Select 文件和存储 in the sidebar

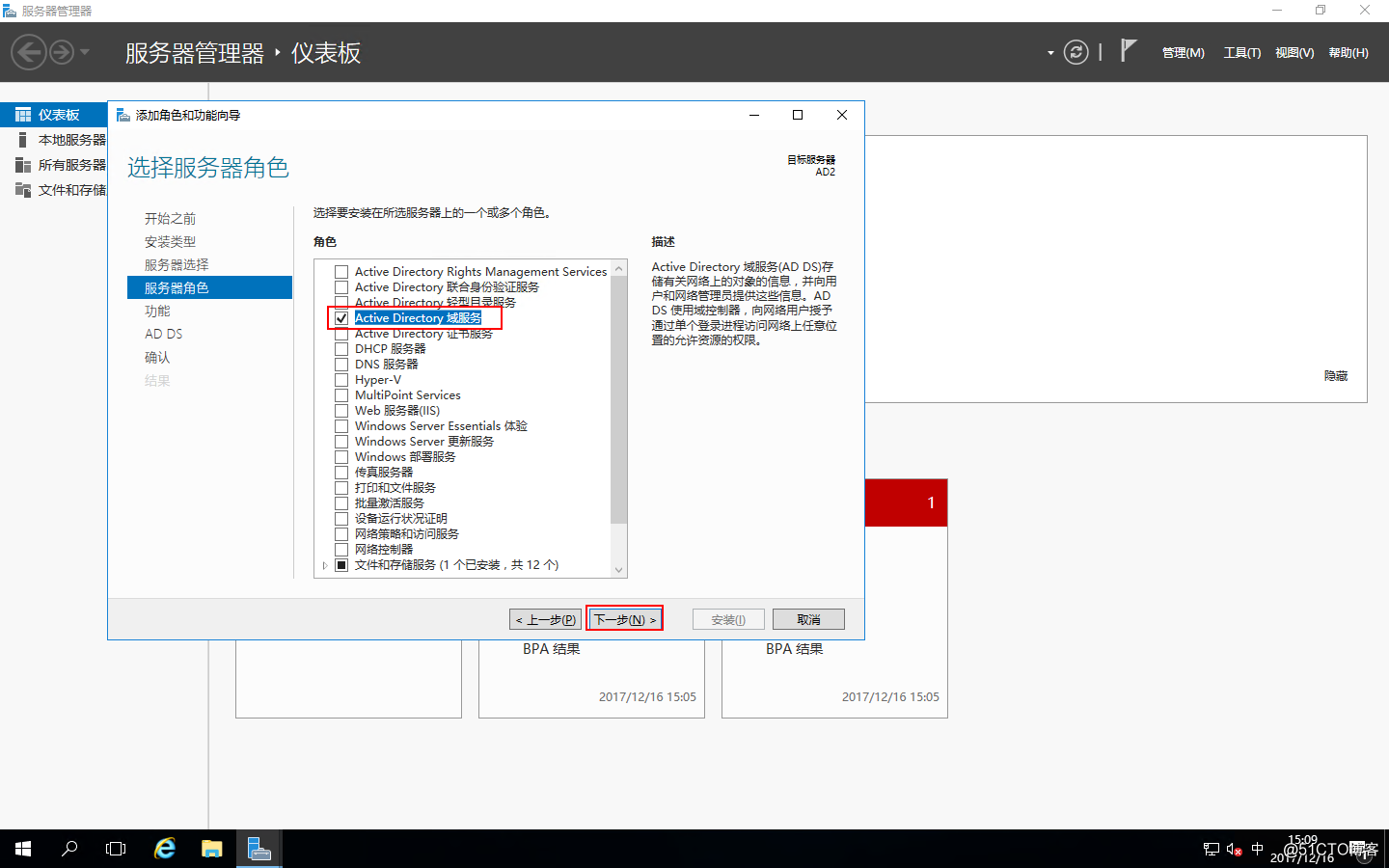pos(54,190)
